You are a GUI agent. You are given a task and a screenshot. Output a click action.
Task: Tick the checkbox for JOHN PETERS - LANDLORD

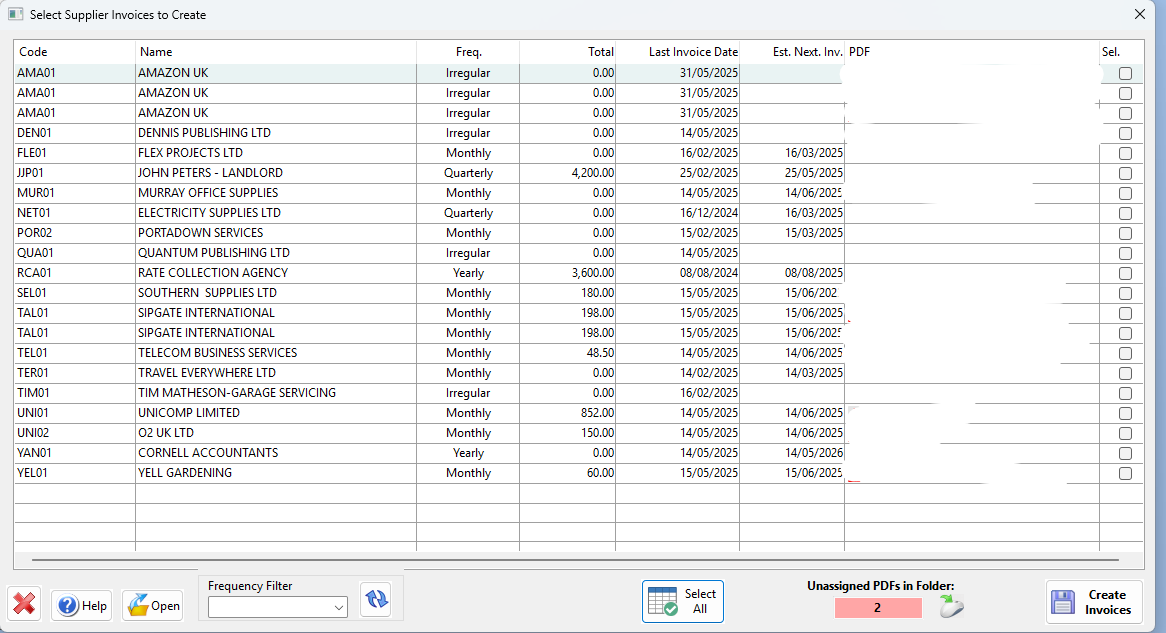[1125, 173]
